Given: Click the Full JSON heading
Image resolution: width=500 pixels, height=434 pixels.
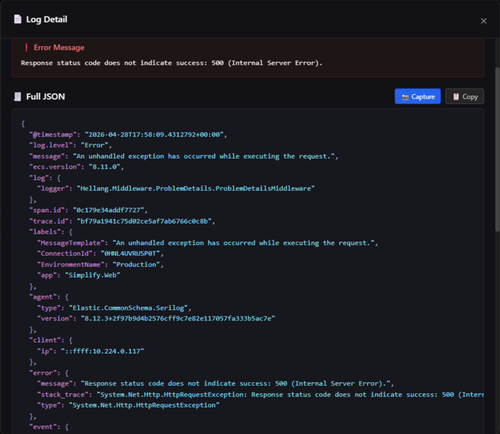Looking at the screenshot, I should [46, 97].
